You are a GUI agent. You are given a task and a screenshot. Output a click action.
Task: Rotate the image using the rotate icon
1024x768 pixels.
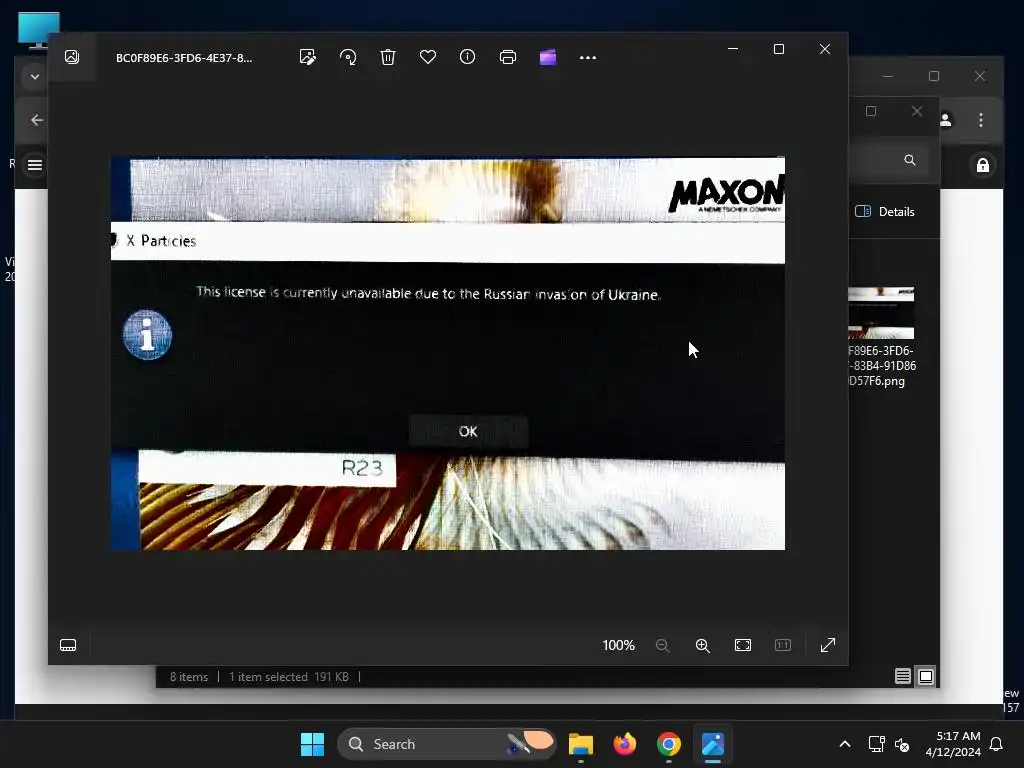coord(348,57)
